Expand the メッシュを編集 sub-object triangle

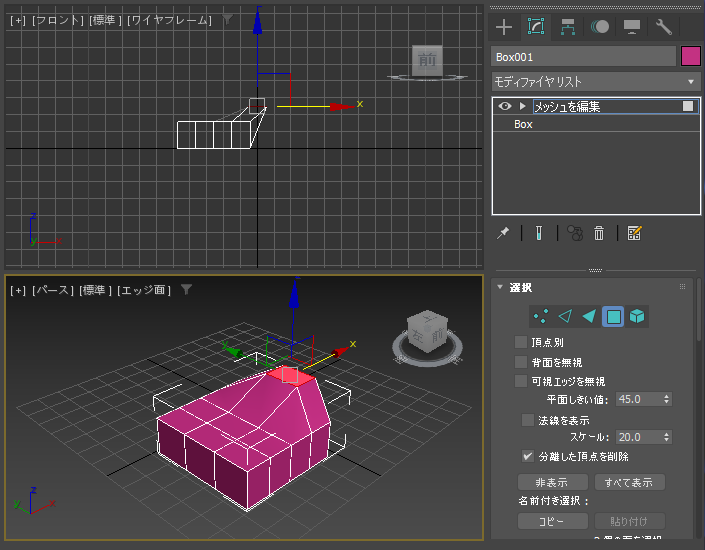(x=522, y=106)
